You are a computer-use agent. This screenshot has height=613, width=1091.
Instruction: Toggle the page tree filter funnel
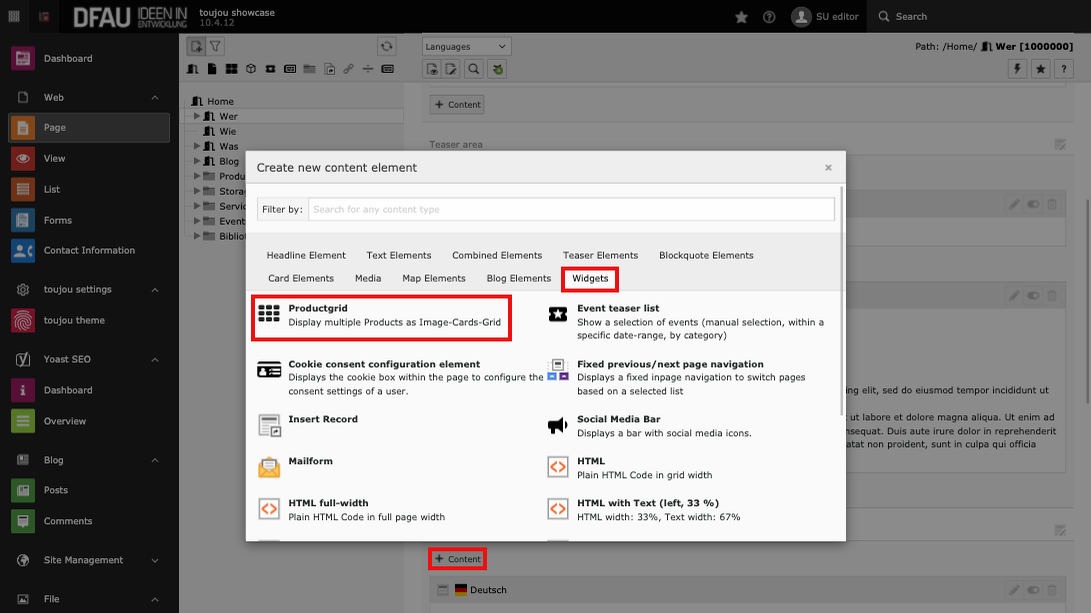coord(215,46)
